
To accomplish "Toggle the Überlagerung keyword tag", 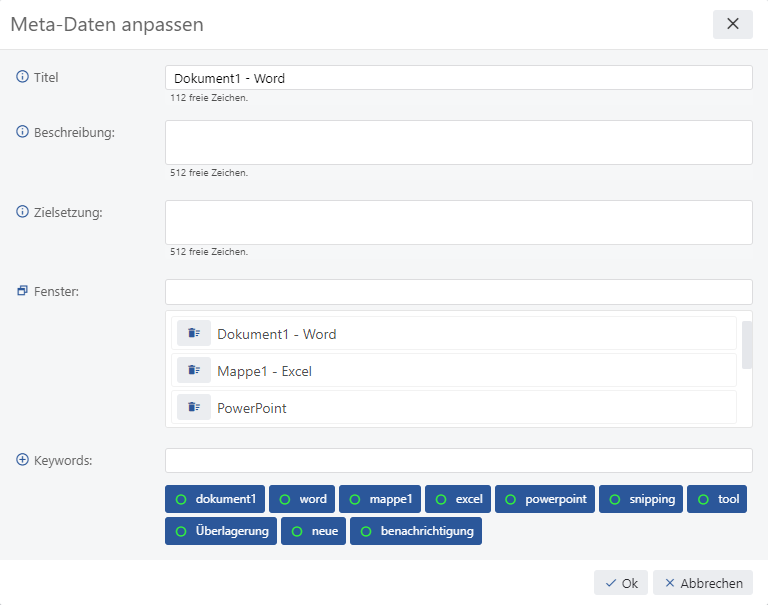I will pyautogui.click(x=221, y=531).
